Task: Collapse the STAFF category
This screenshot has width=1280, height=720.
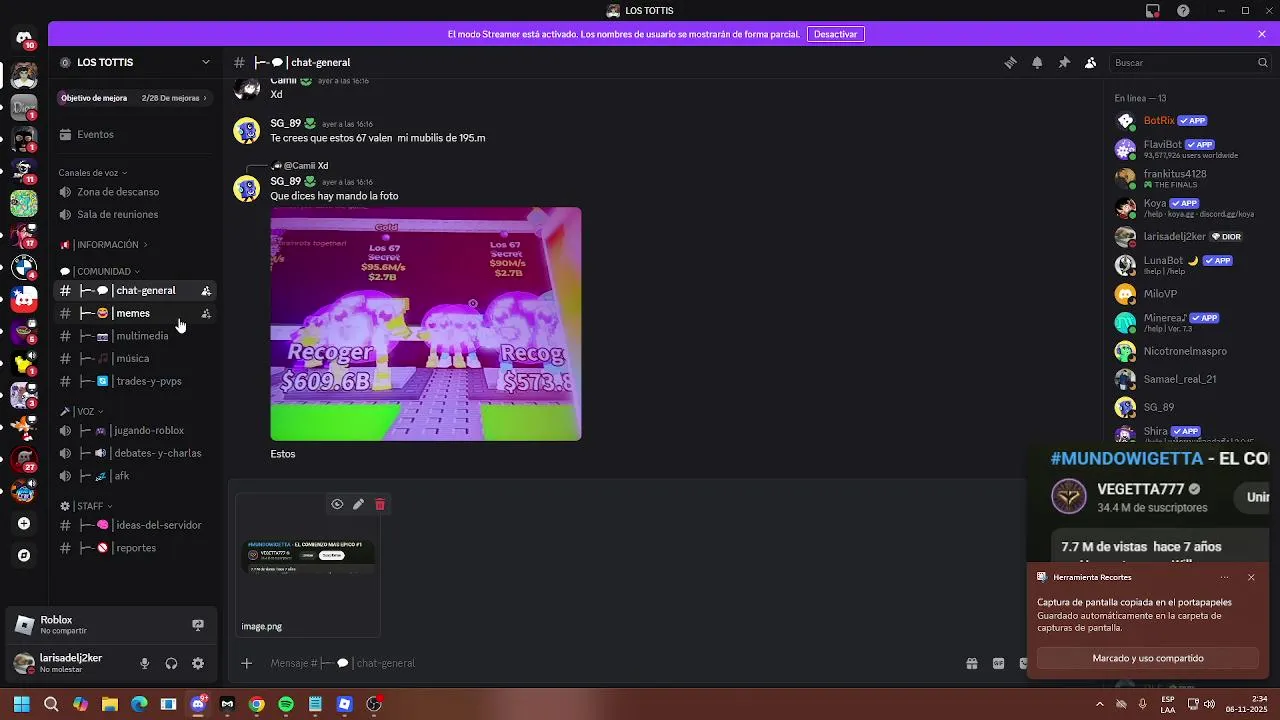Action: (x=86, y=506)
